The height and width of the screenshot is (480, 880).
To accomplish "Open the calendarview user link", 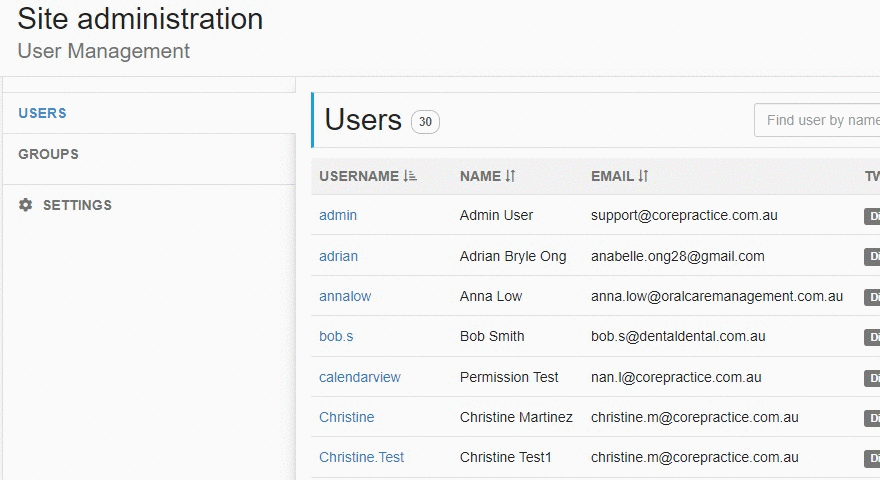I will tap(360, 377).
